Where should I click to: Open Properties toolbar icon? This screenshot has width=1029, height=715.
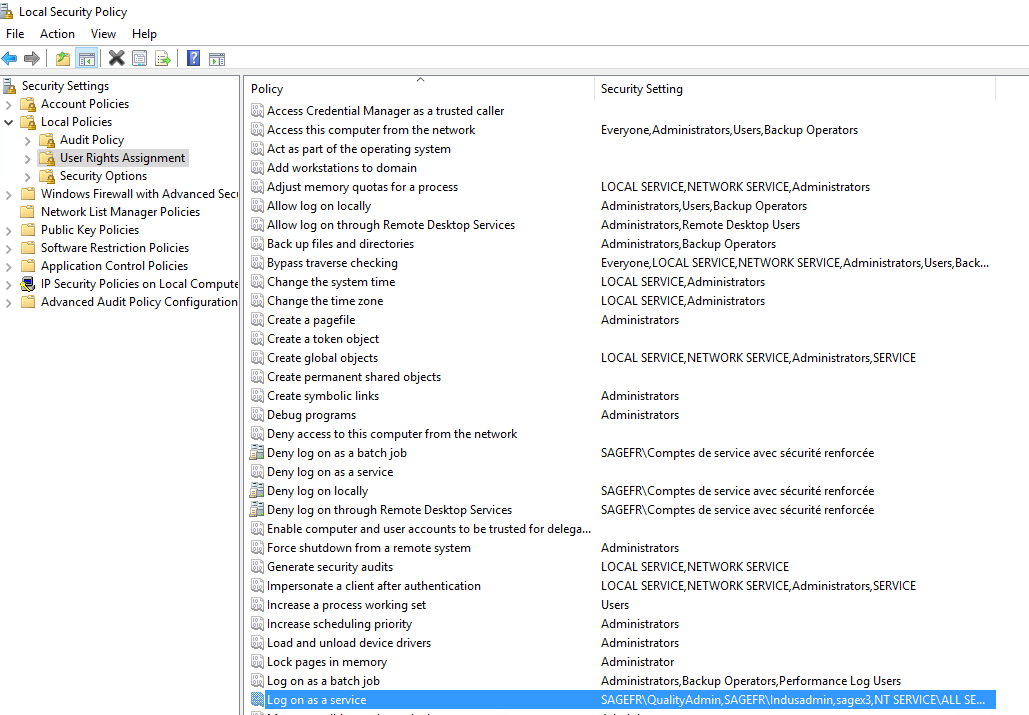(x=140, y=58)
